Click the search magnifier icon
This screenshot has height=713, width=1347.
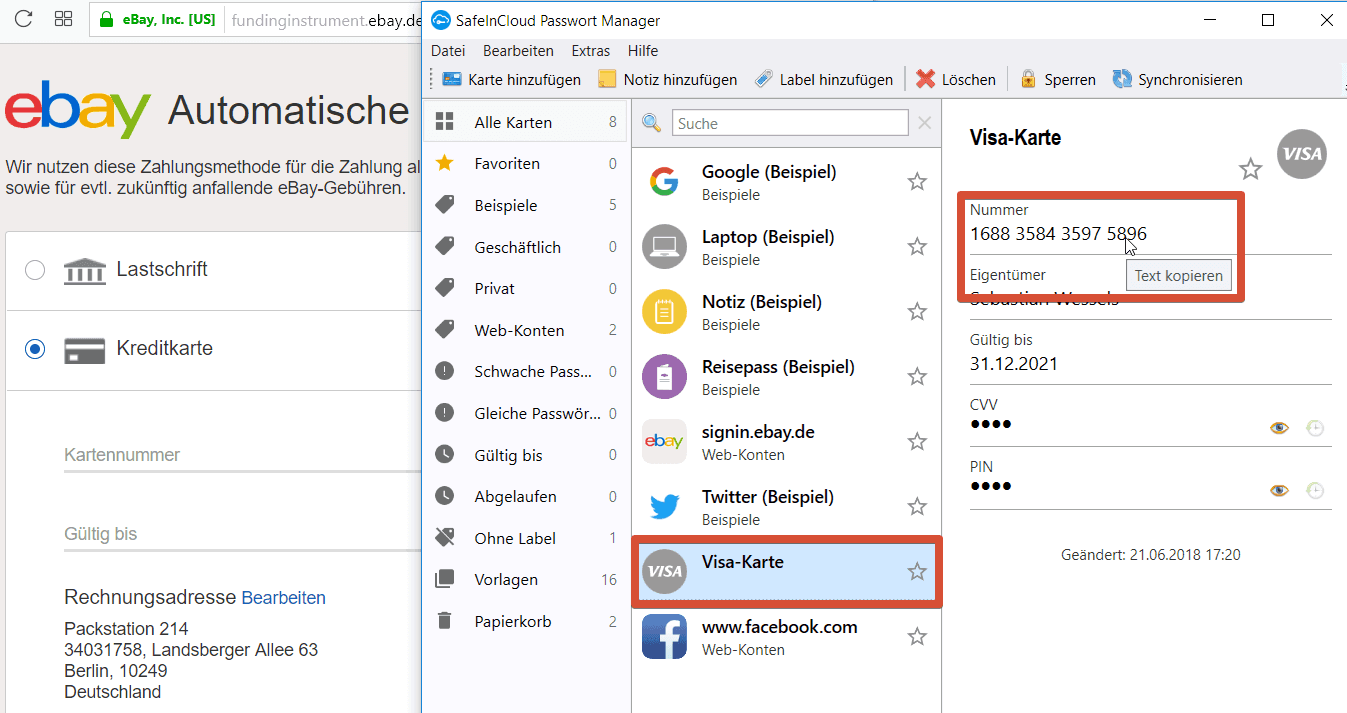pyautogui.click(x=651, y=123)
